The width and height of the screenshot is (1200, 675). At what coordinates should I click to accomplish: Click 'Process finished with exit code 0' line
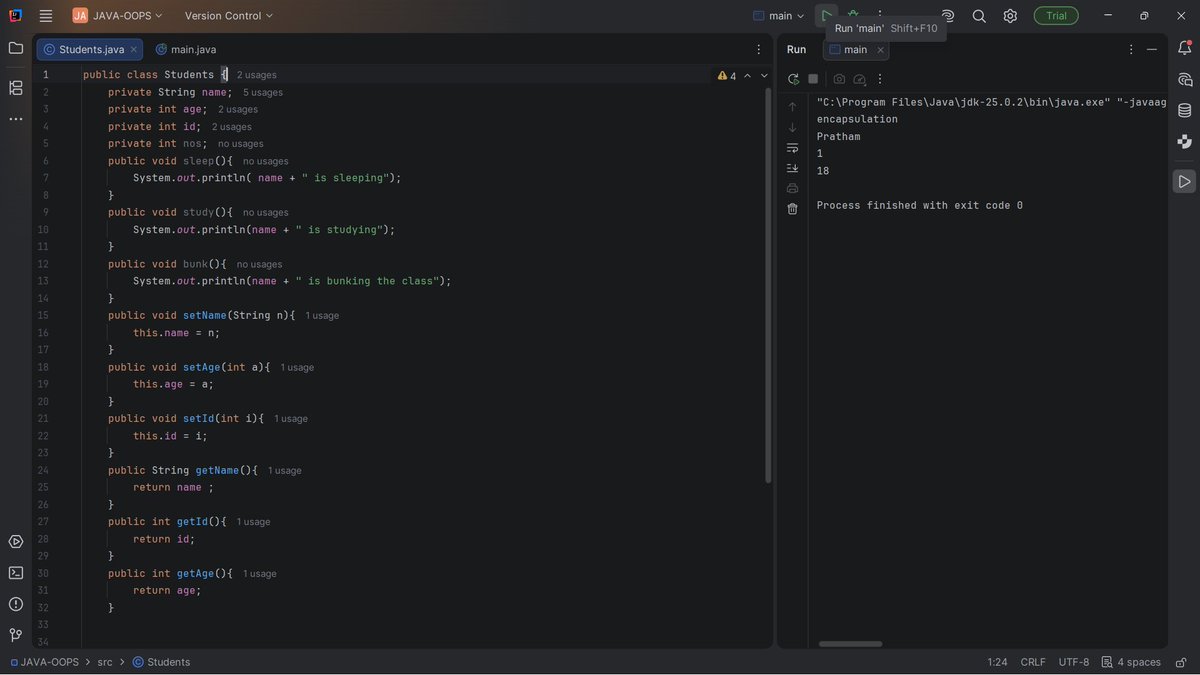(920, 205)
